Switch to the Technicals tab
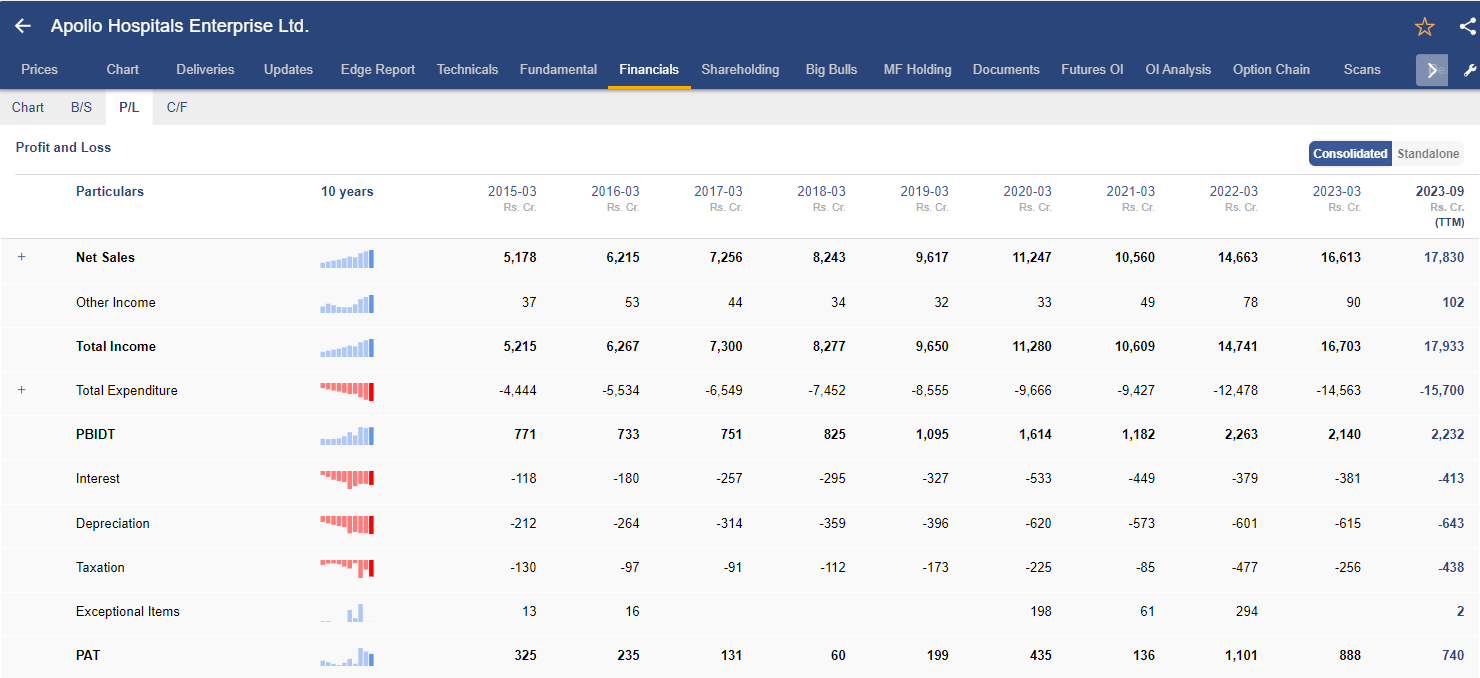The height and width of the screenshot is (678, 1480). point(467,70)
